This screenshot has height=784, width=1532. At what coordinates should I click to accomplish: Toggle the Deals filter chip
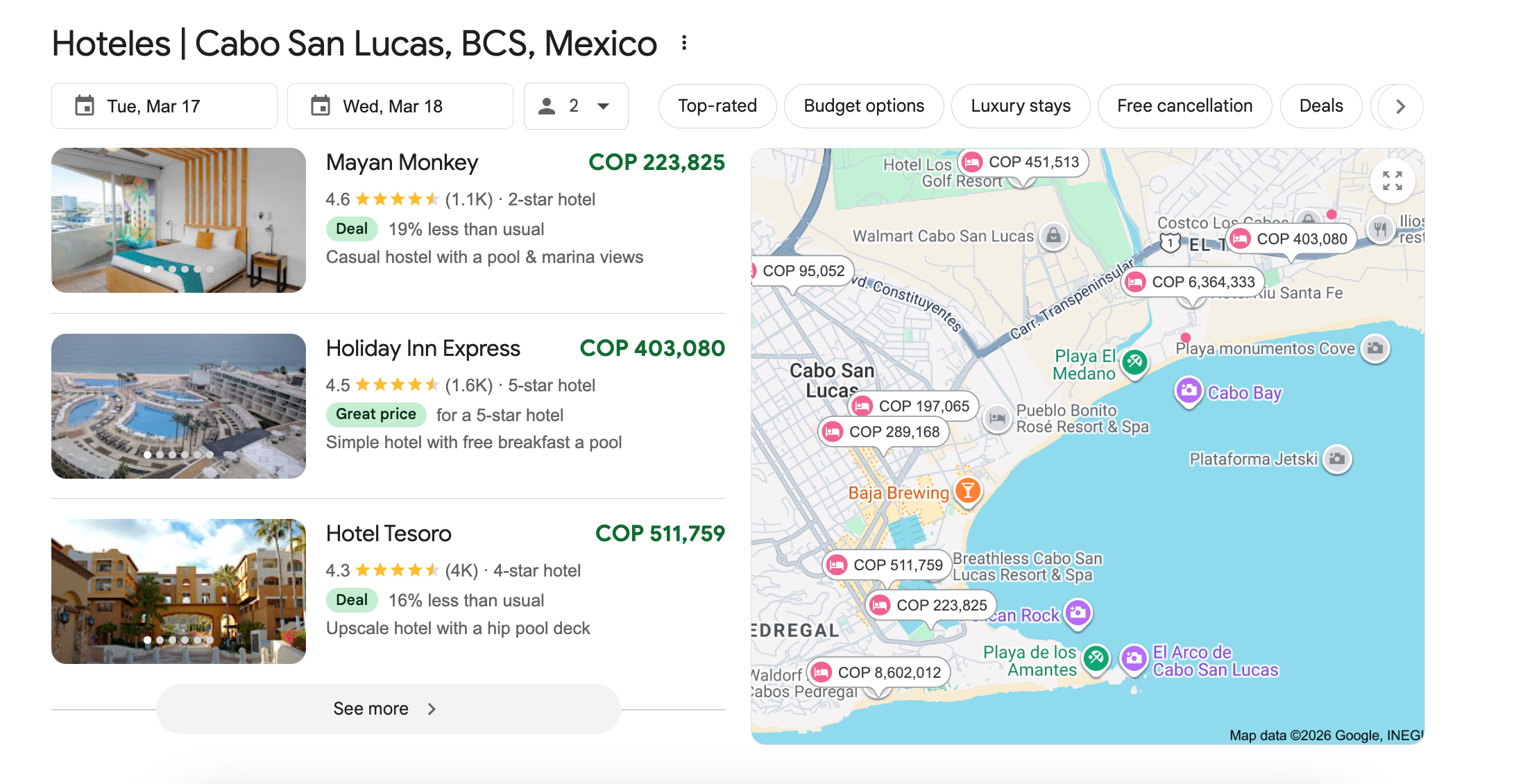(1320, 105)
